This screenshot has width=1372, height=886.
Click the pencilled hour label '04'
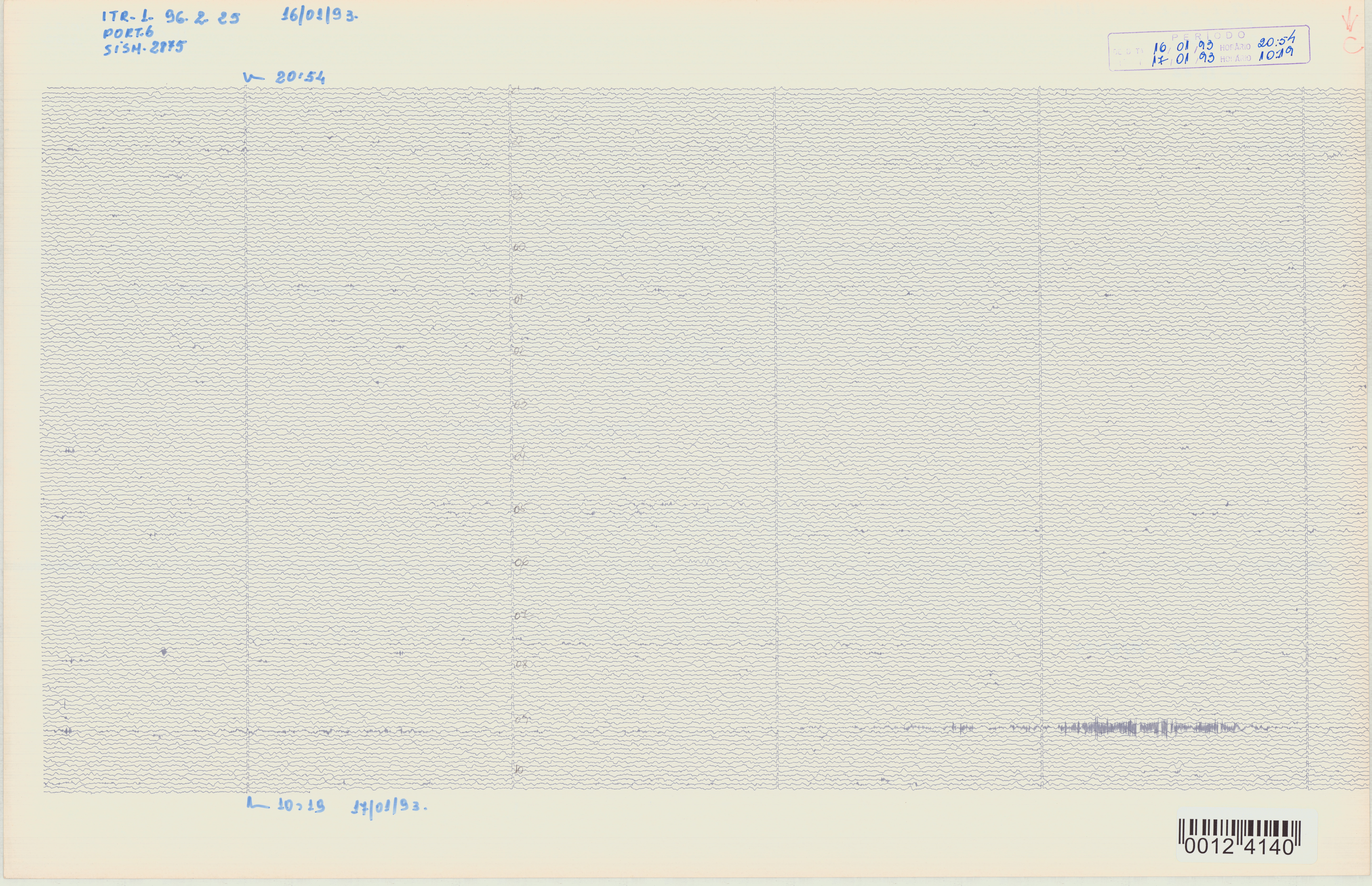(x=520, y=457)
